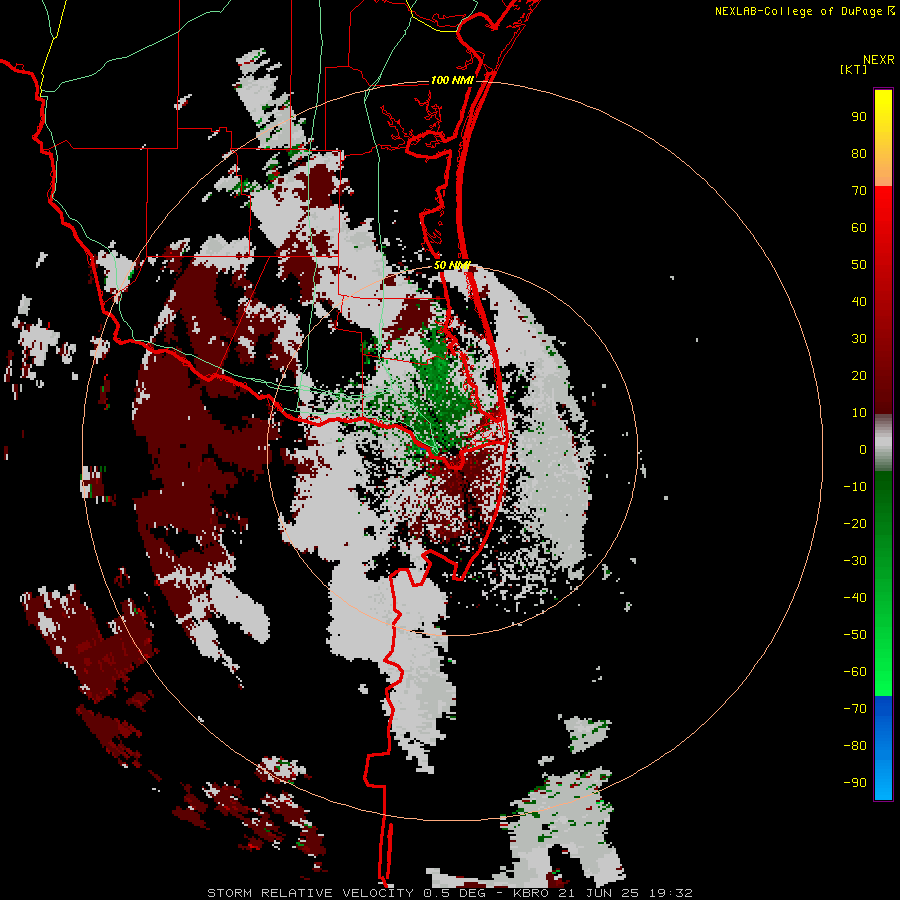Viewport: 900px width, 900px height.
Task: Click the positive 30 scale value
Action: point(859,339)
